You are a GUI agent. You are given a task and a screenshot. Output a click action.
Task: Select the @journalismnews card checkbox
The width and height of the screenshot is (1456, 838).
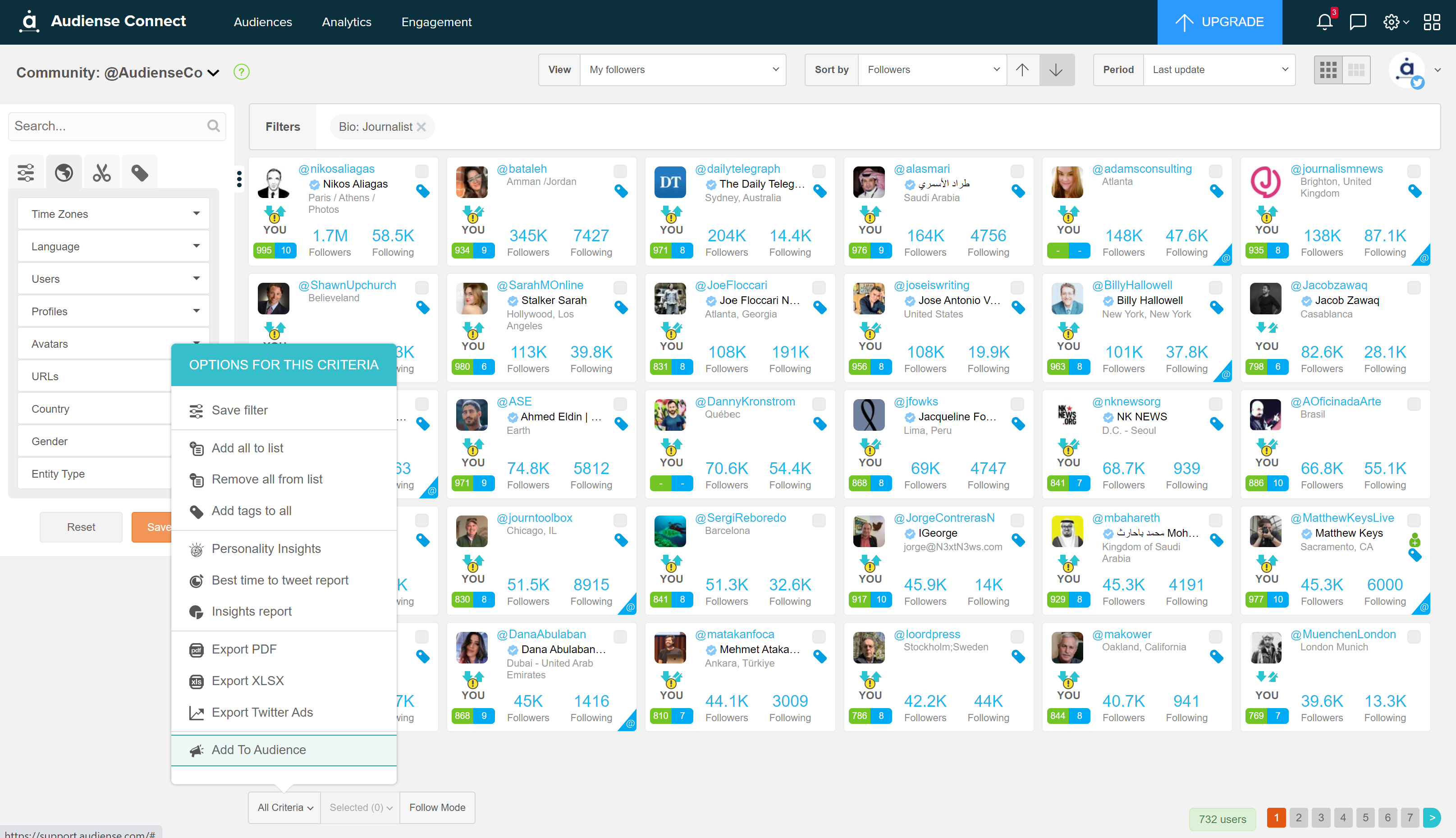(1414, 171)
